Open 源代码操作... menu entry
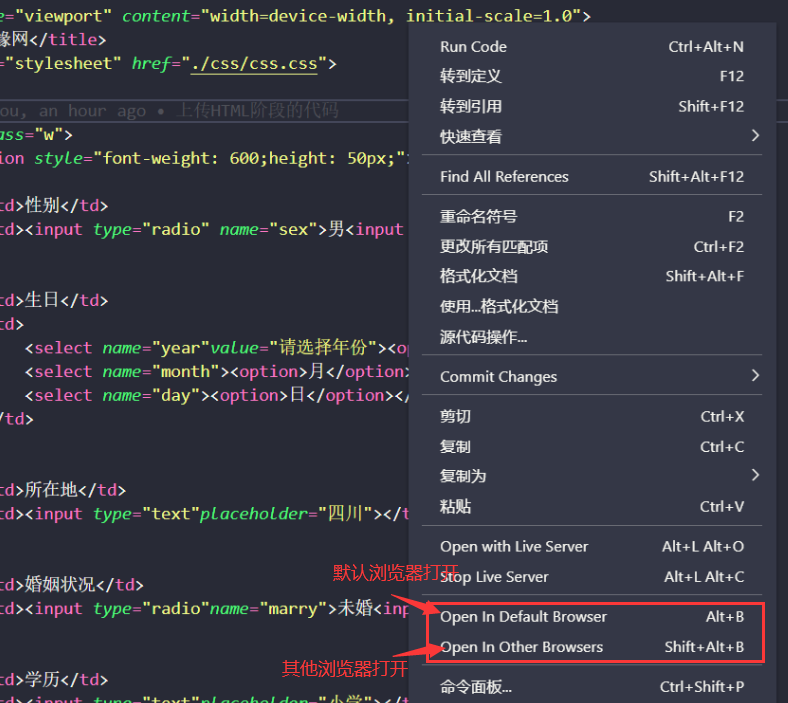The image size is (788, 703). click(x=592, y=337)
